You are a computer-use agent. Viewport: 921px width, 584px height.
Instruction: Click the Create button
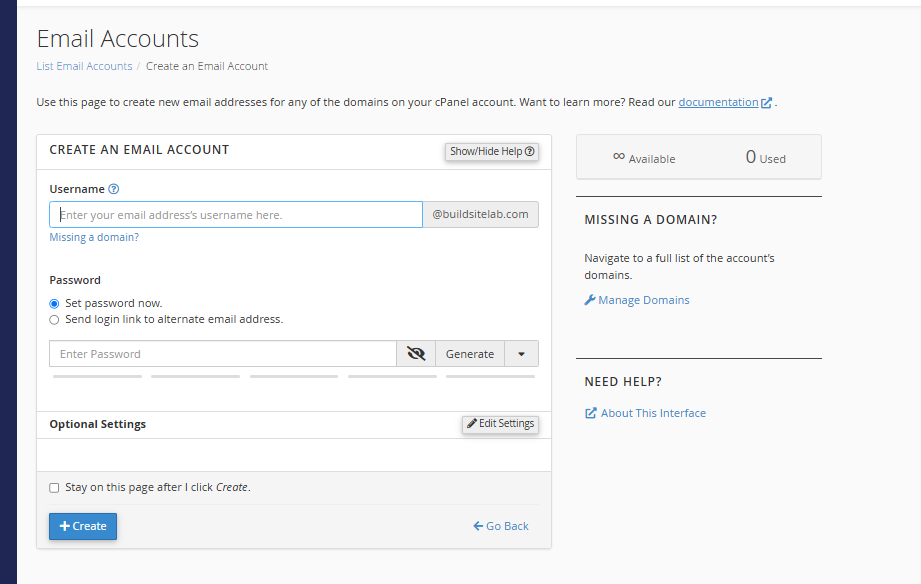pos(83,526)
